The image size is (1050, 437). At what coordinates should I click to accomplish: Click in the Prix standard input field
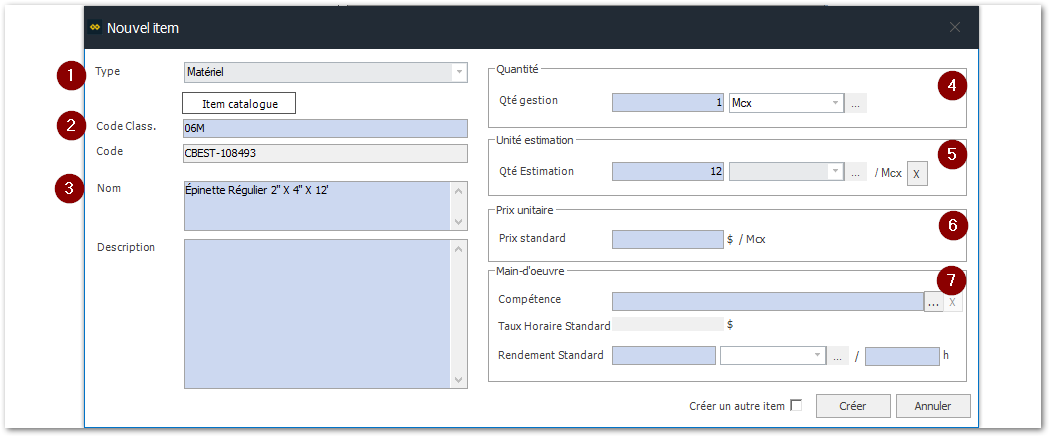(x=666, y=239)
